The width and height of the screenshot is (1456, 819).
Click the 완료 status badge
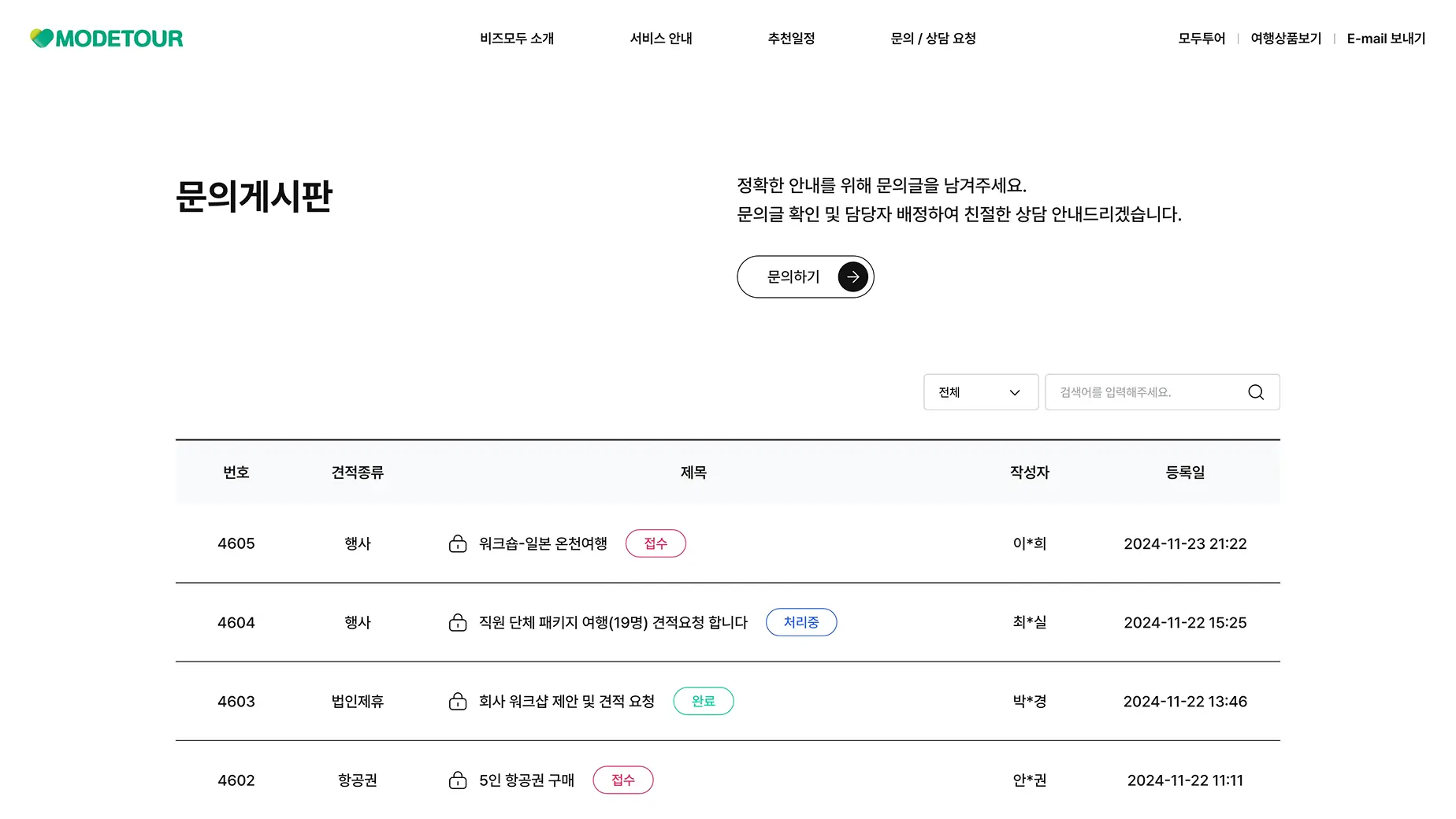[x=703, y=701]
